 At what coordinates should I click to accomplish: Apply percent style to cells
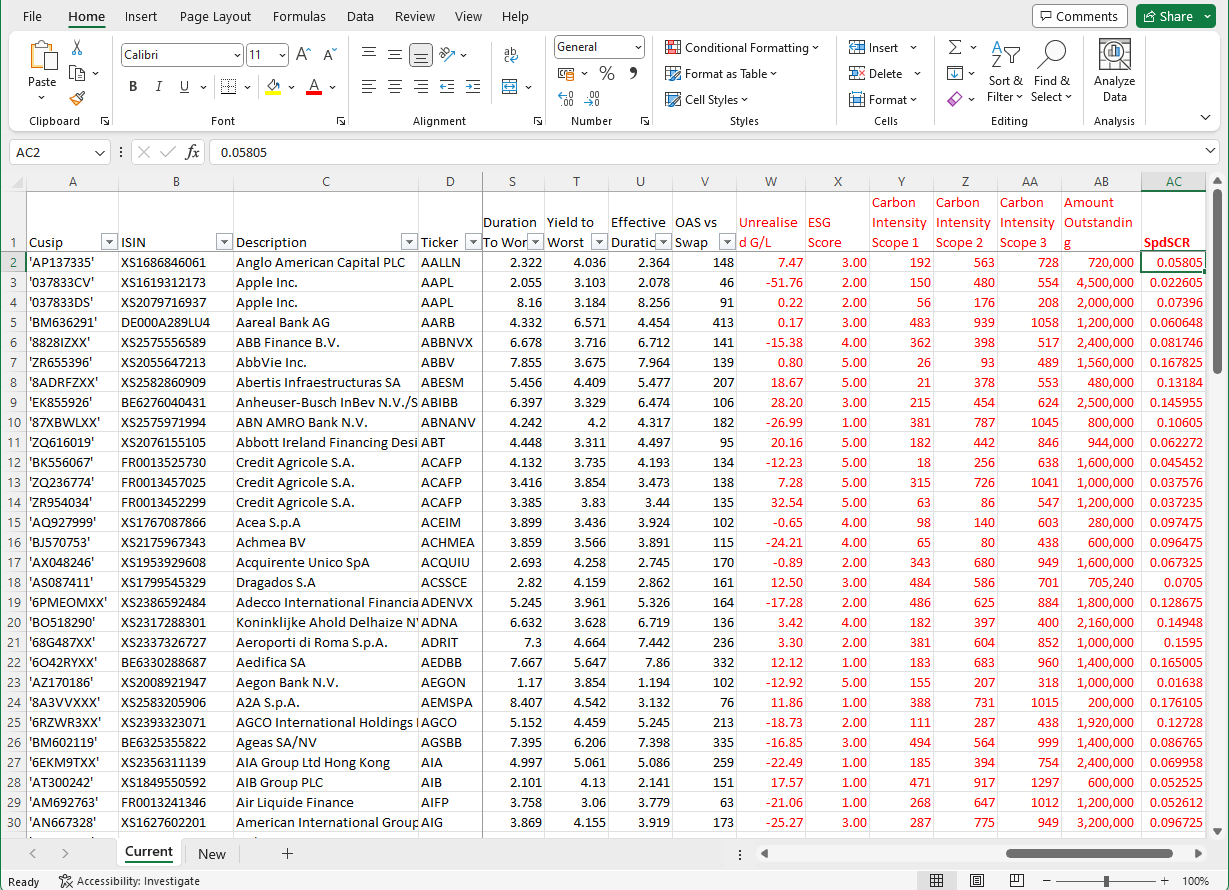607,74
